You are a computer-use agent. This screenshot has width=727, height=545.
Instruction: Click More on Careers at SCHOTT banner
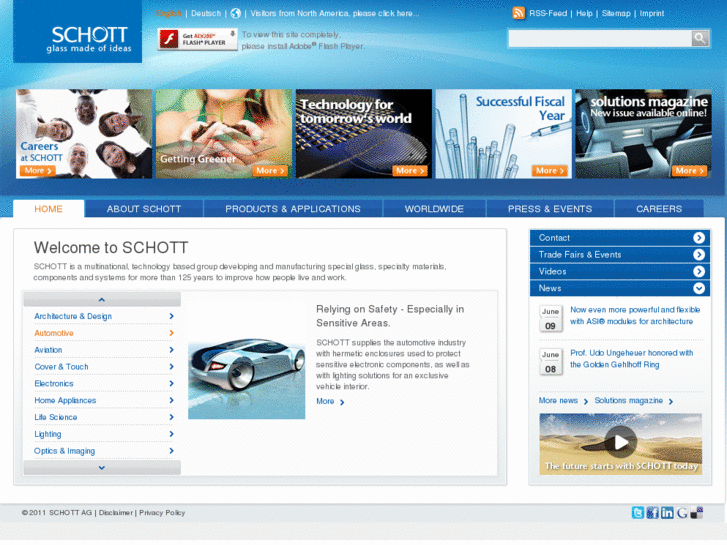(38, 171)
